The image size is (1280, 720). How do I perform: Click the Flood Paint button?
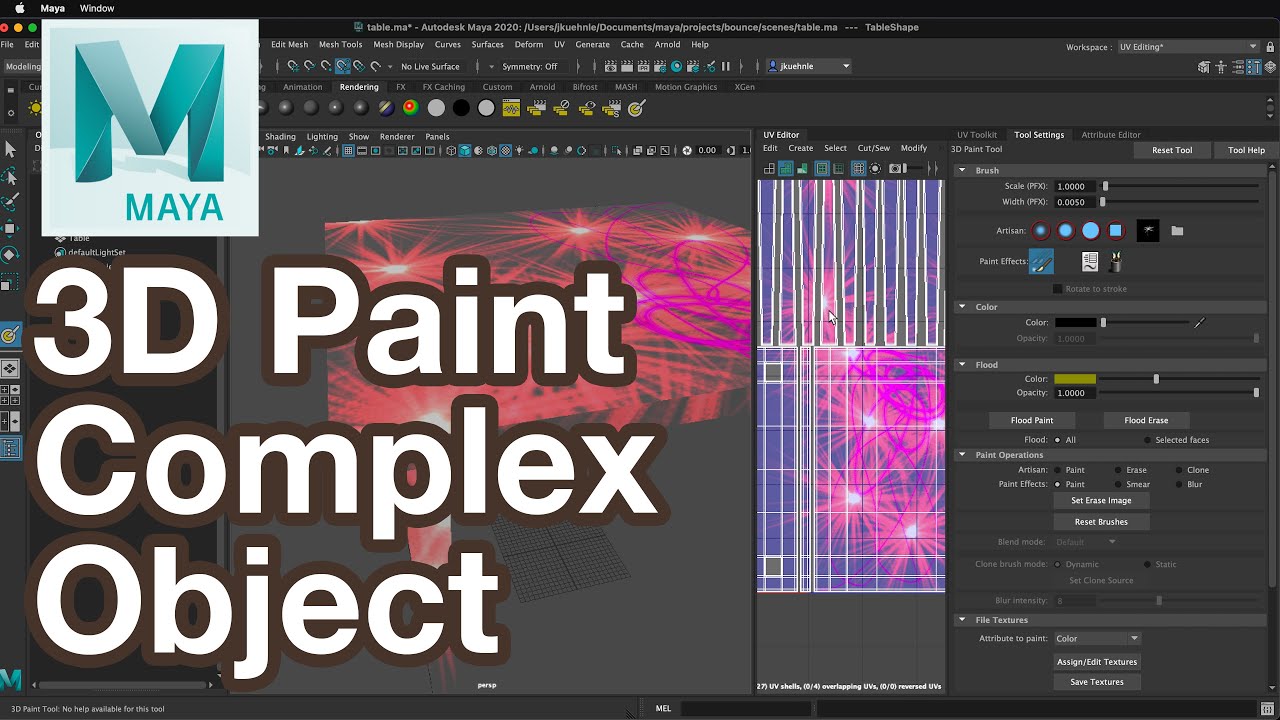[1032, 420]
